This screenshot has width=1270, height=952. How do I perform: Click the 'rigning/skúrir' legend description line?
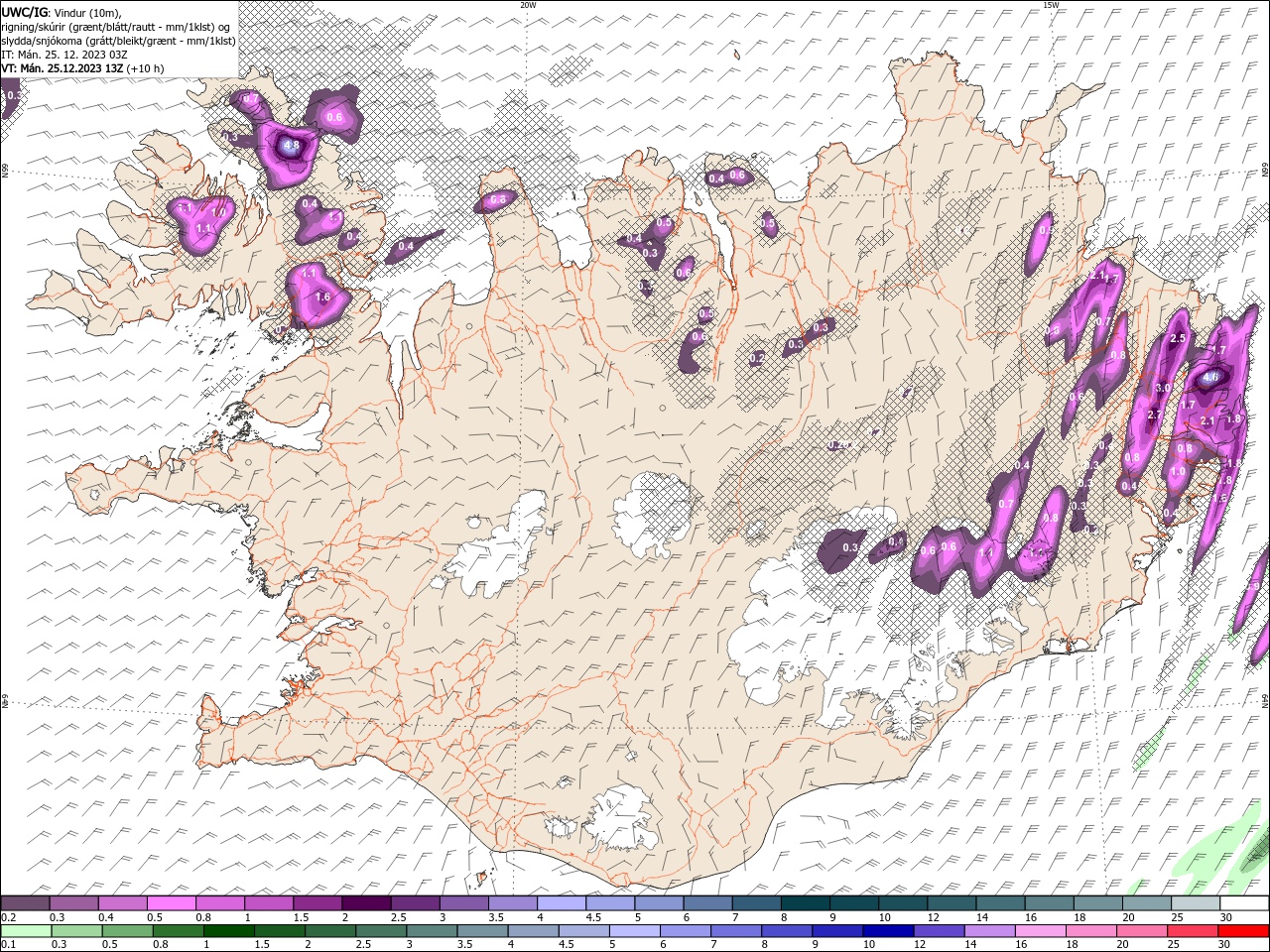coord(116,27)
